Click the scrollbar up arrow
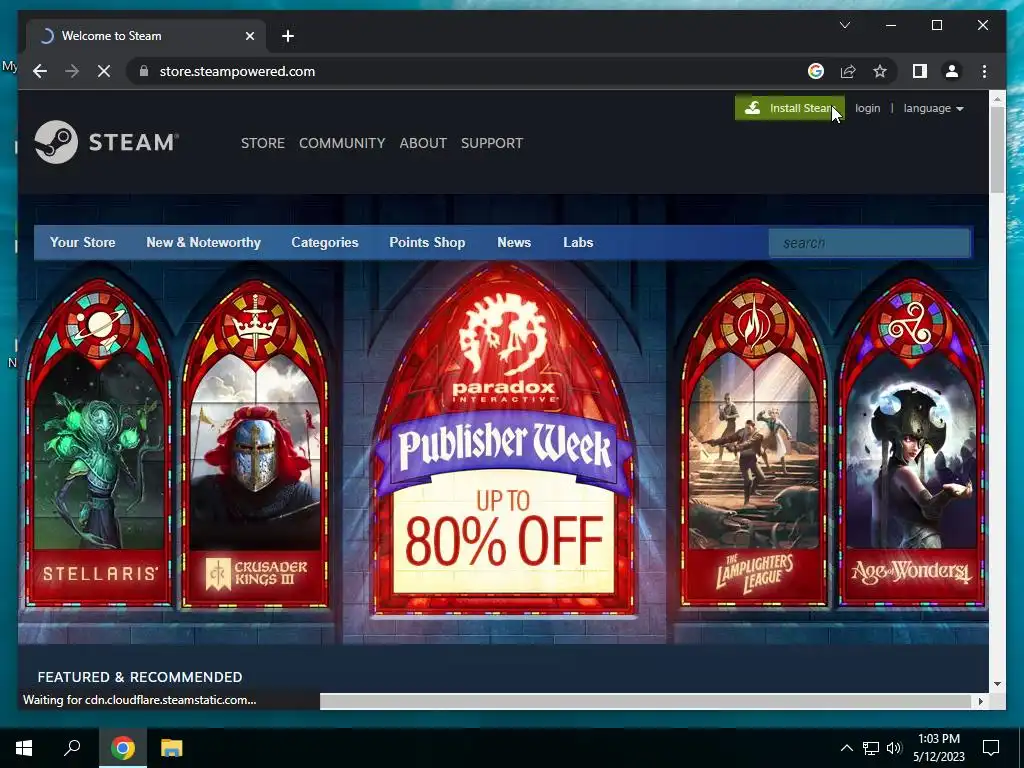This screenshot has height=768, width=1024. (997, 99)
